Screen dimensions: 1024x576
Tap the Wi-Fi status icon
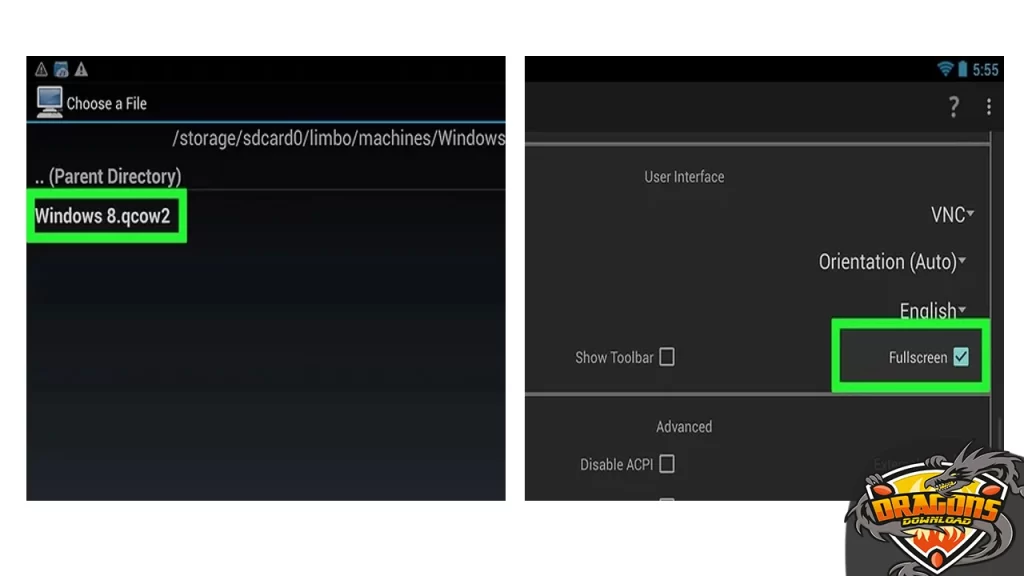pyautogui.click(x=944, y=69)
